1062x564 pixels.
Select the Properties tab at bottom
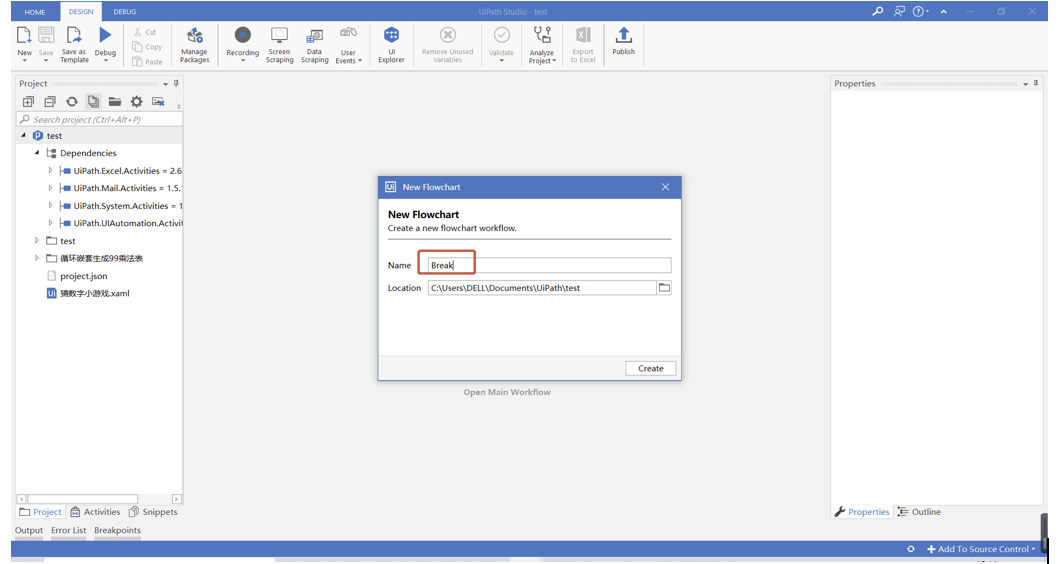click(862, 512)
